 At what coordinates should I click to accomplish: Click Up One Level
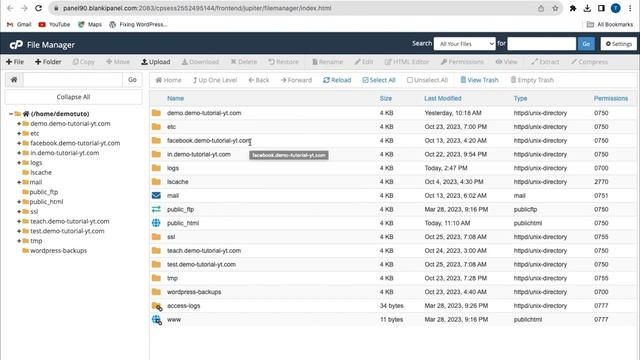pyautogui.click(x=215, y=80)
